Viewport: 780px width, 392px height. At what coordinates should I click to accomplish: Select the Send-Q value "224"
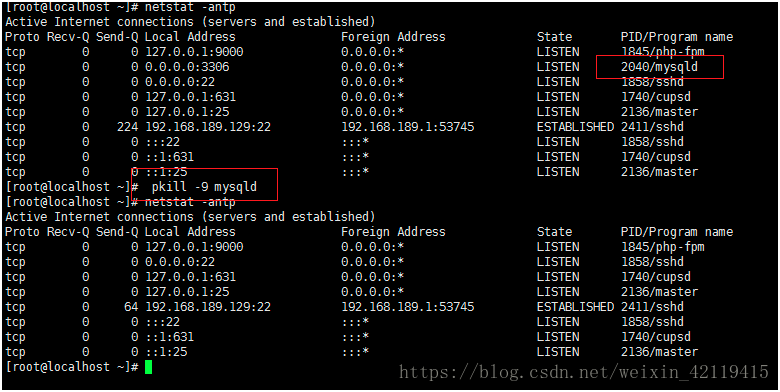click(128, 127)
